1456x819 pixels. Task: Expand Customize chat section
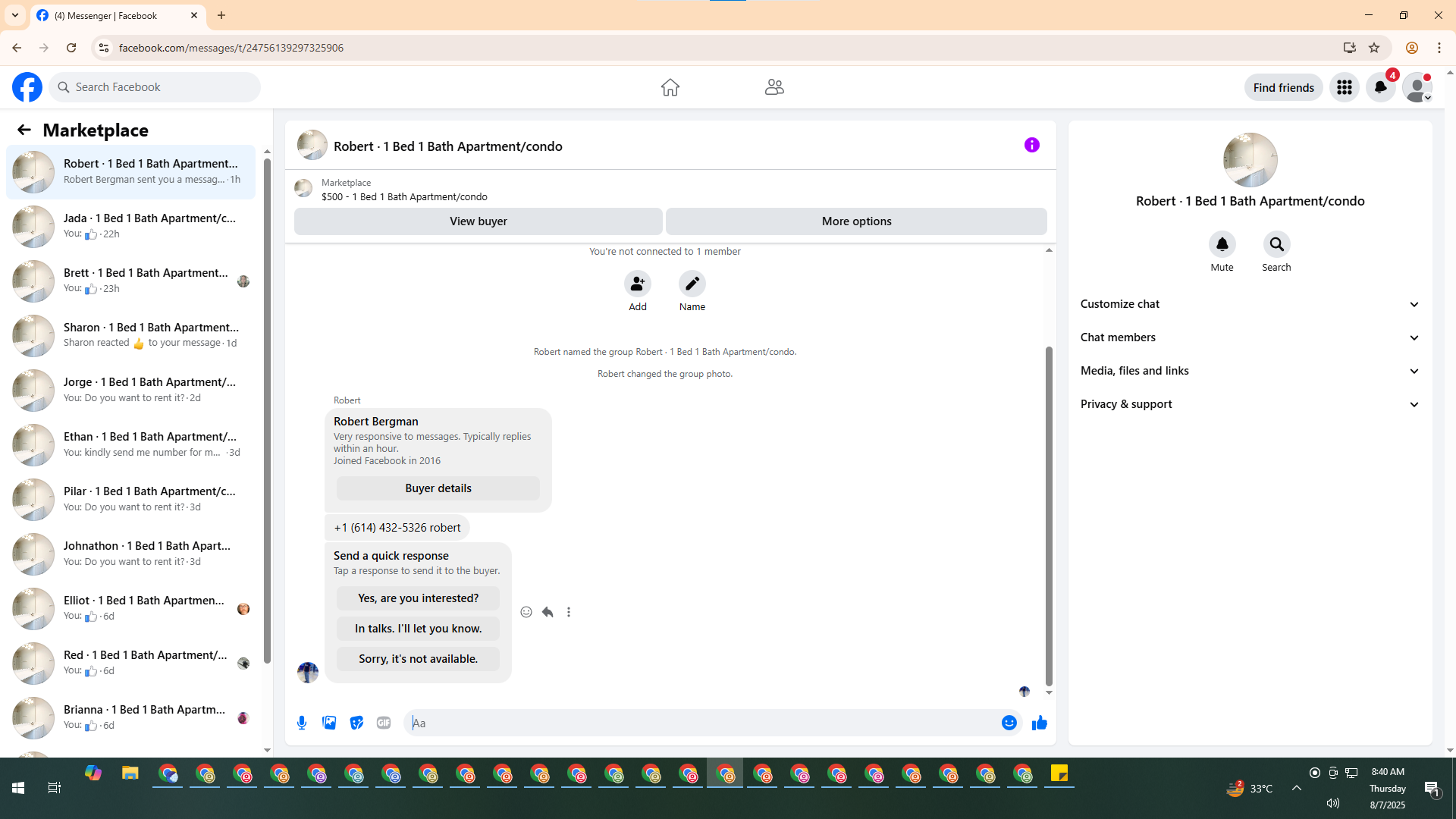pyautogui.click(x=1250, y=304)
